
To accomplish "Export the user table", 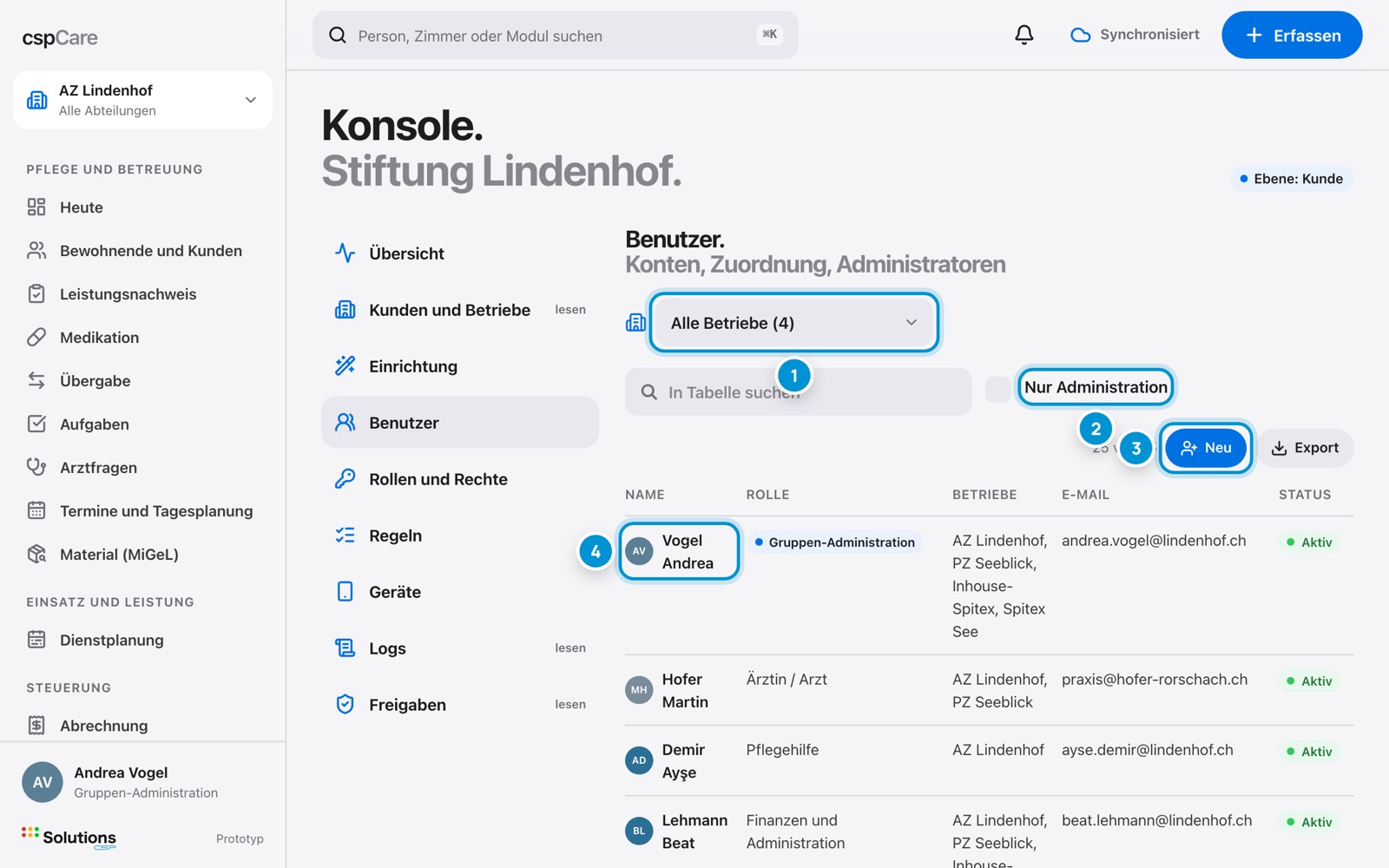I will pyautogui.click(x=1306, y=448).
